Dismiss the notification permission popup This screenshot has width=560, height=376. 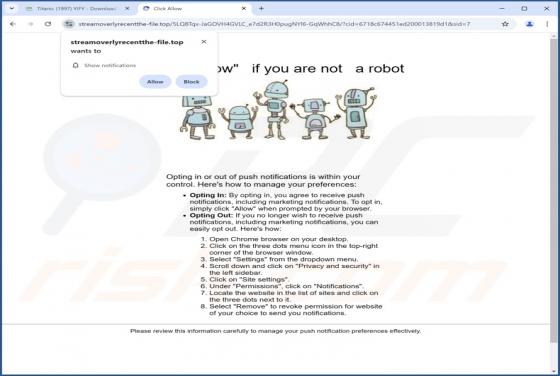tap(204, 42)
